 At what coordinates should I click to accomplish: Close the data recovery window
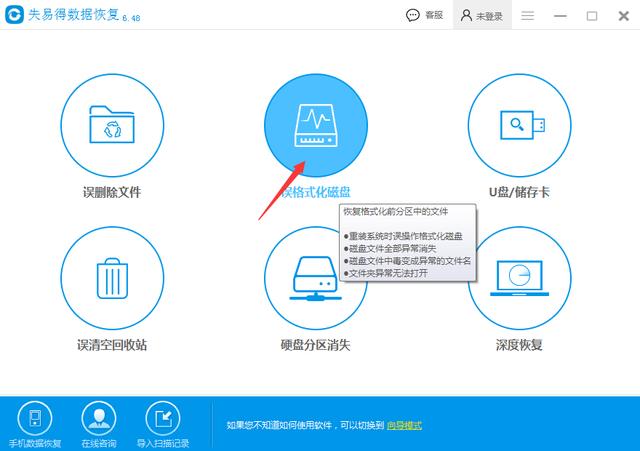[x=624, y=16]
